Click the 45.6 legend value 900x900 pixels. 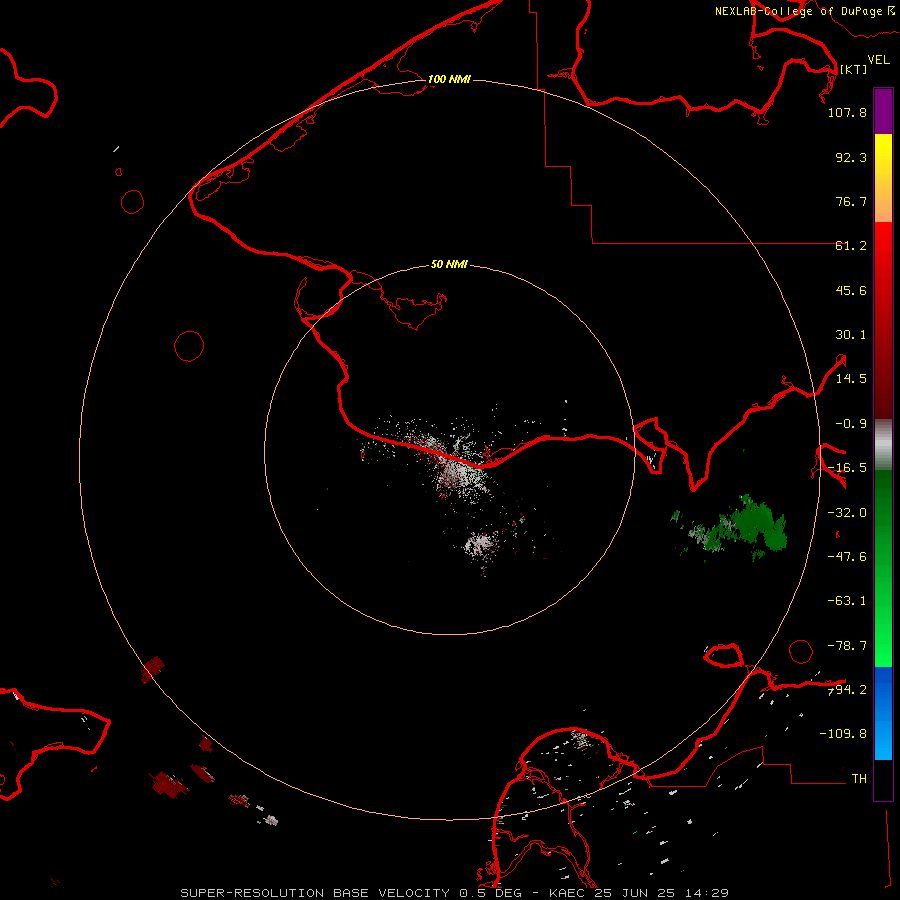point(851,290)
